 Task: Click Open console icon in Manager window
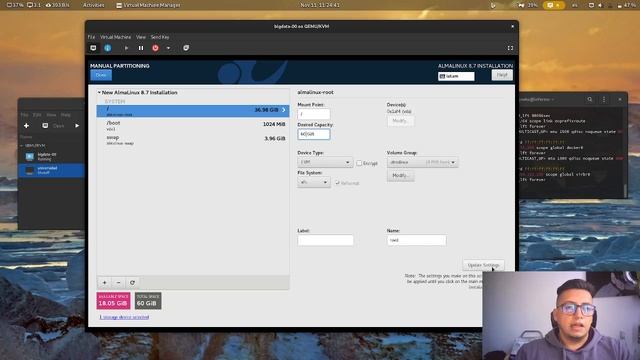(45, 126)
